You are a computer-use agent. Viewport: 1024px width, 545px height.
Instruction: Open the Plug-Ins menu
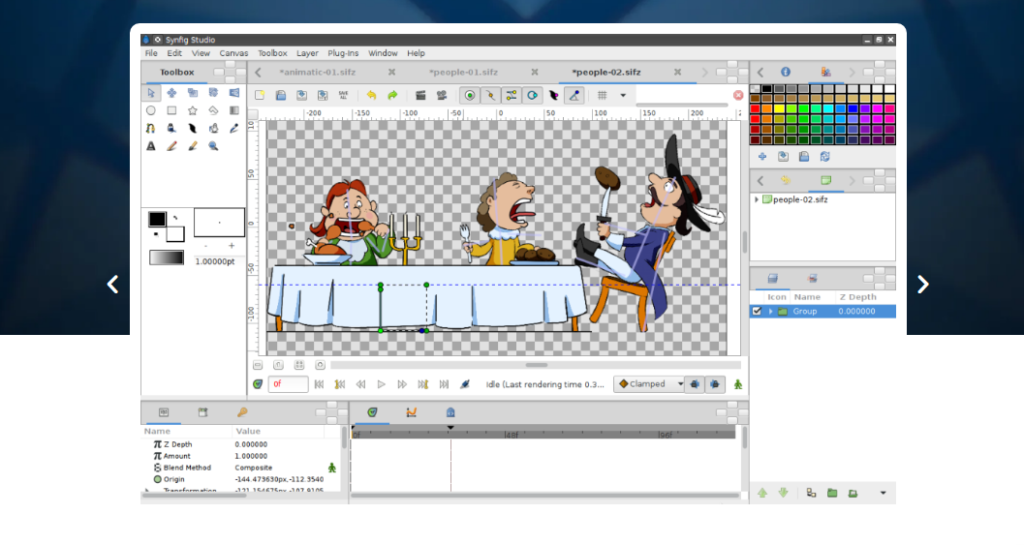343,53
